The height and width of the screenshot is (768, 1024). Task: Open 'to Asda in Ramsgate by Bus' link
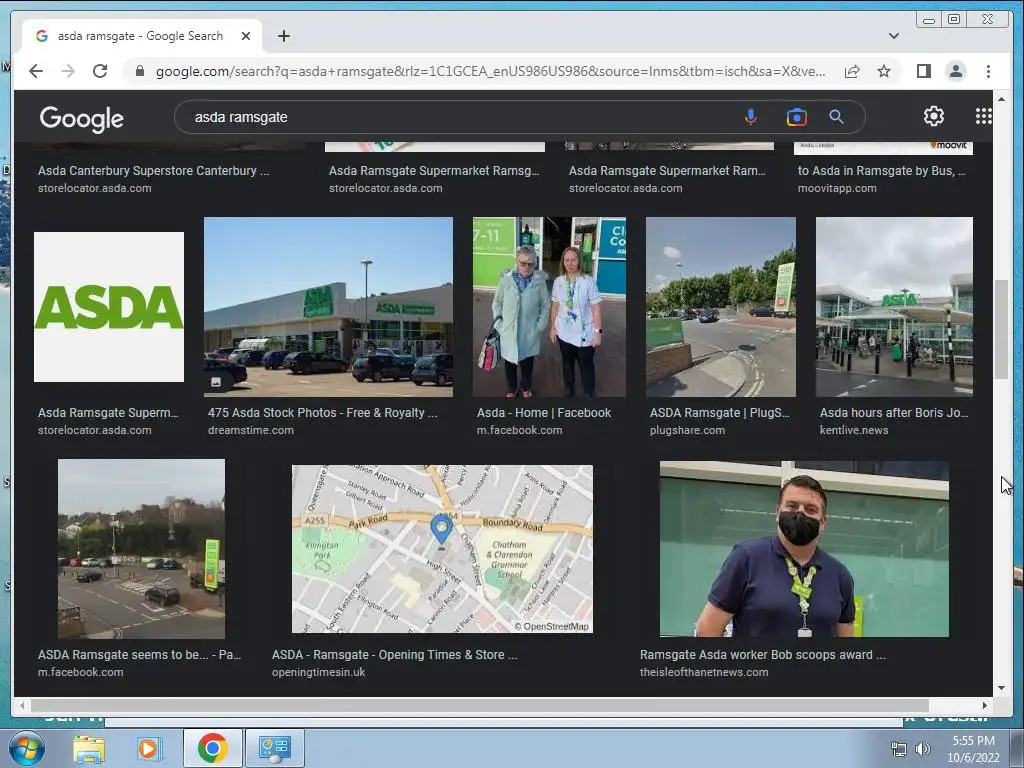pos(882,170)
